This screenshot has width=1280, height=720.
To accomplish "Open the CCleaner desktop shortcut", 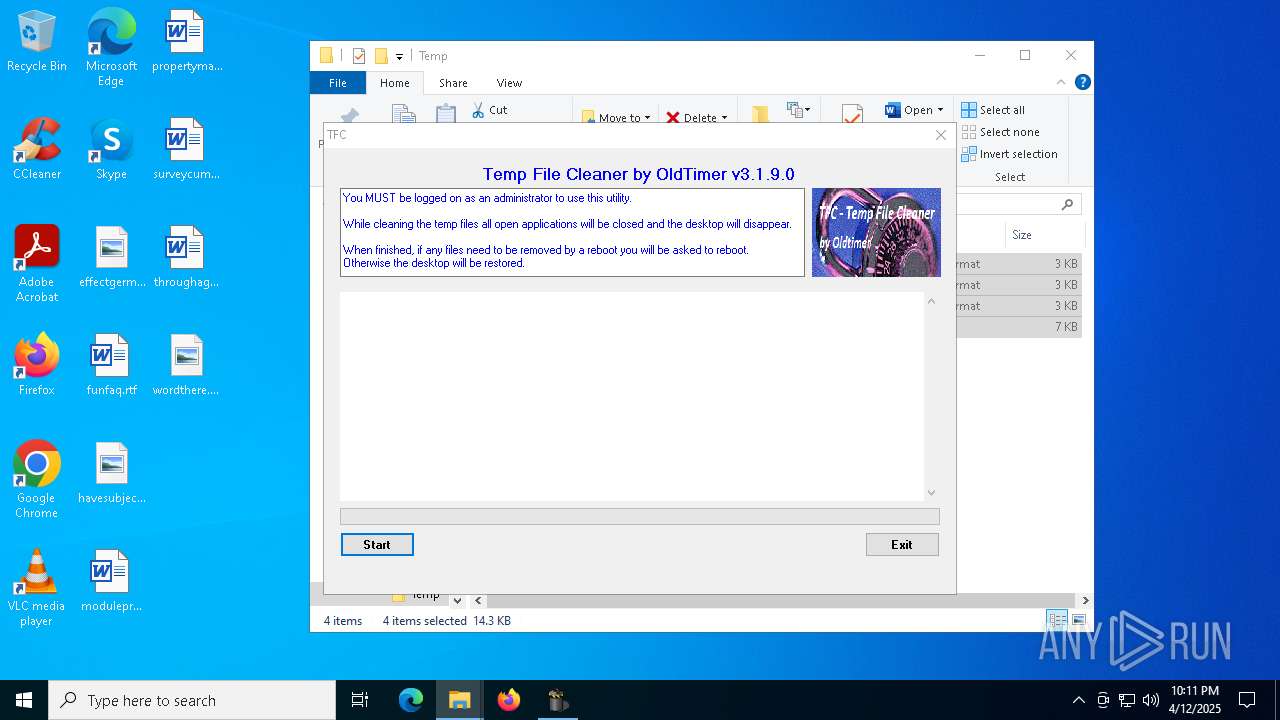I will 37,150.
